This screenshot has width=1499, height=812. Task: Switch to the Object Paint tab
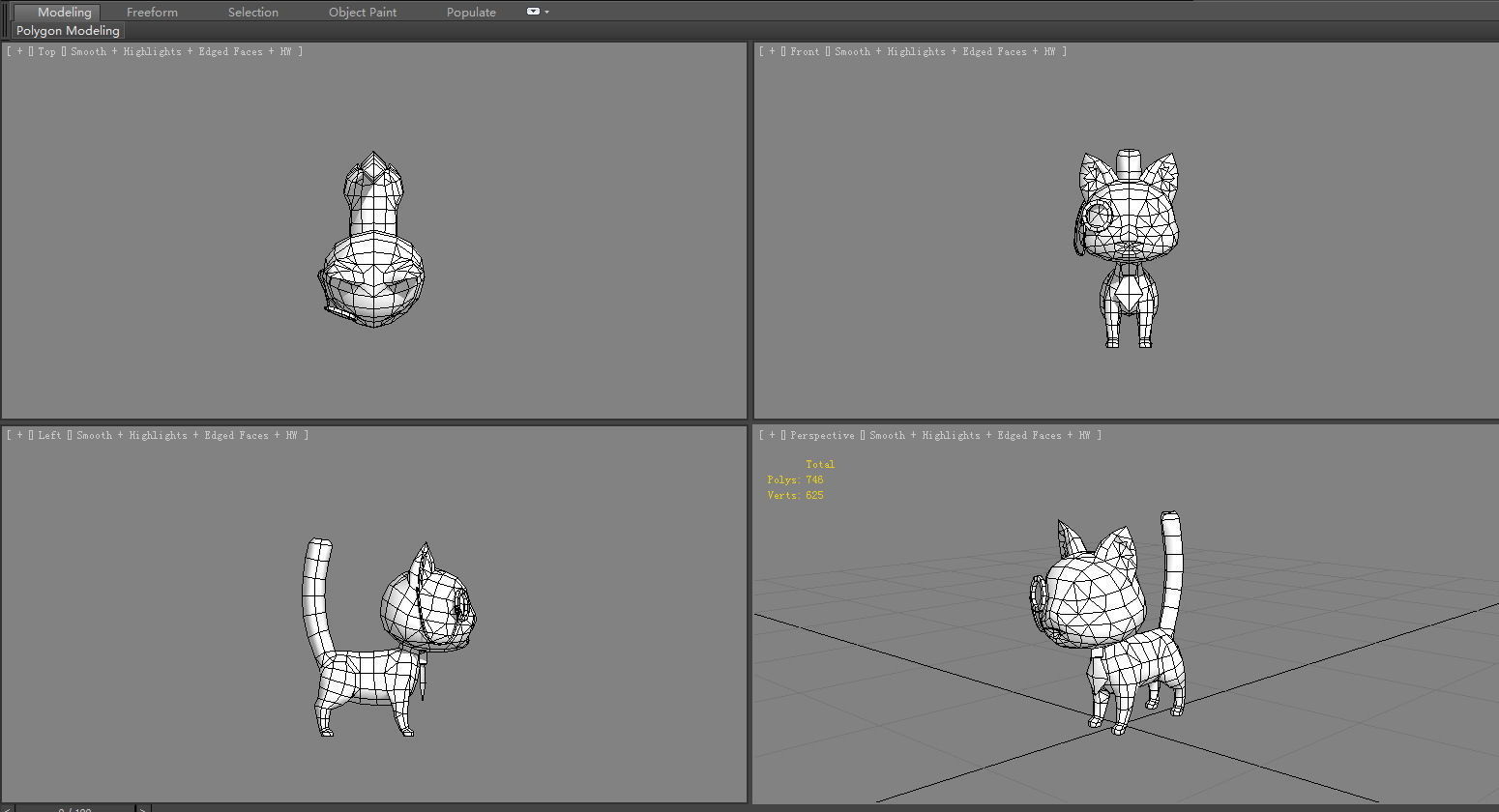click(363, 12)
